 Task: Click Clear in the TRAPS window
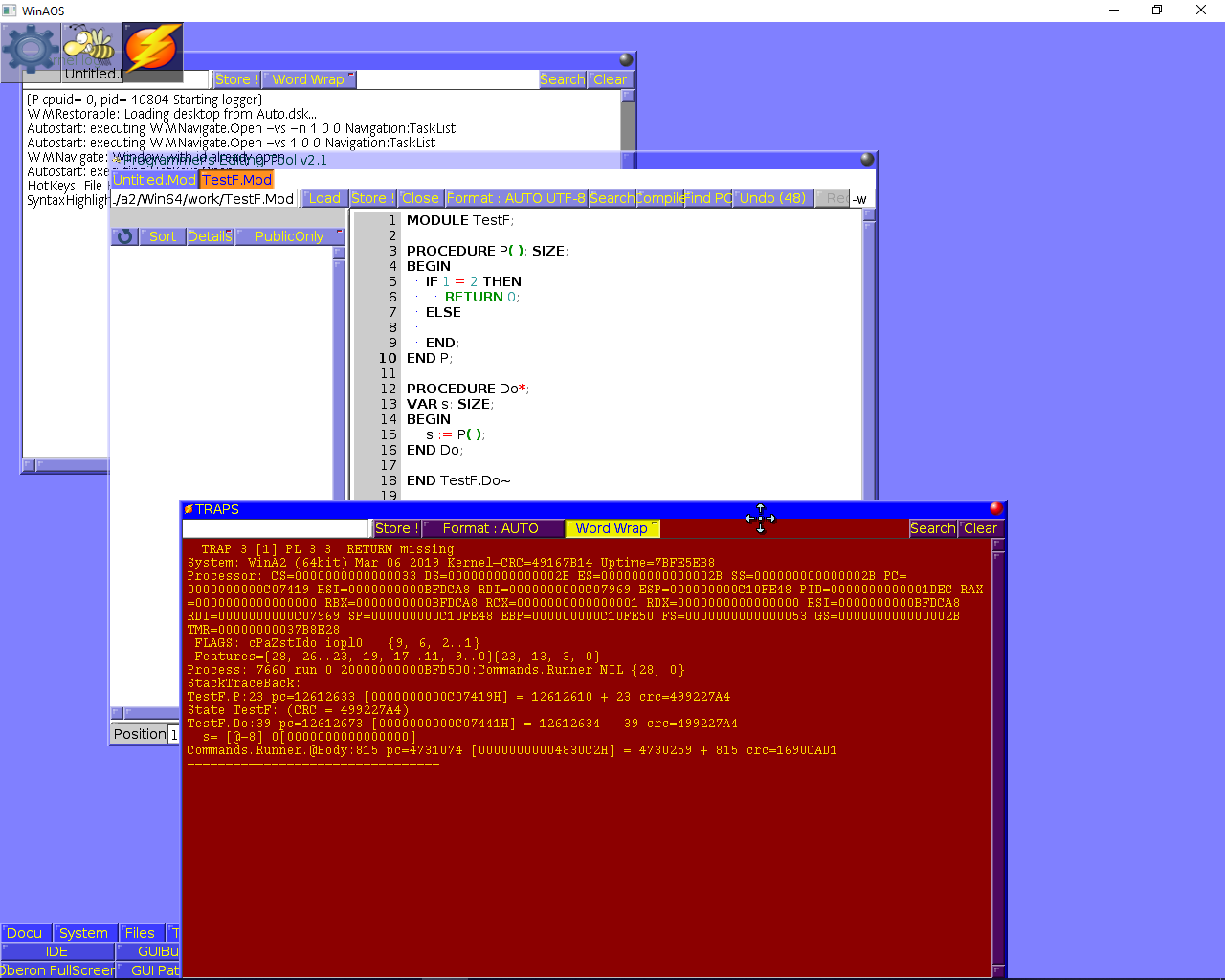[x=980, y=528]
